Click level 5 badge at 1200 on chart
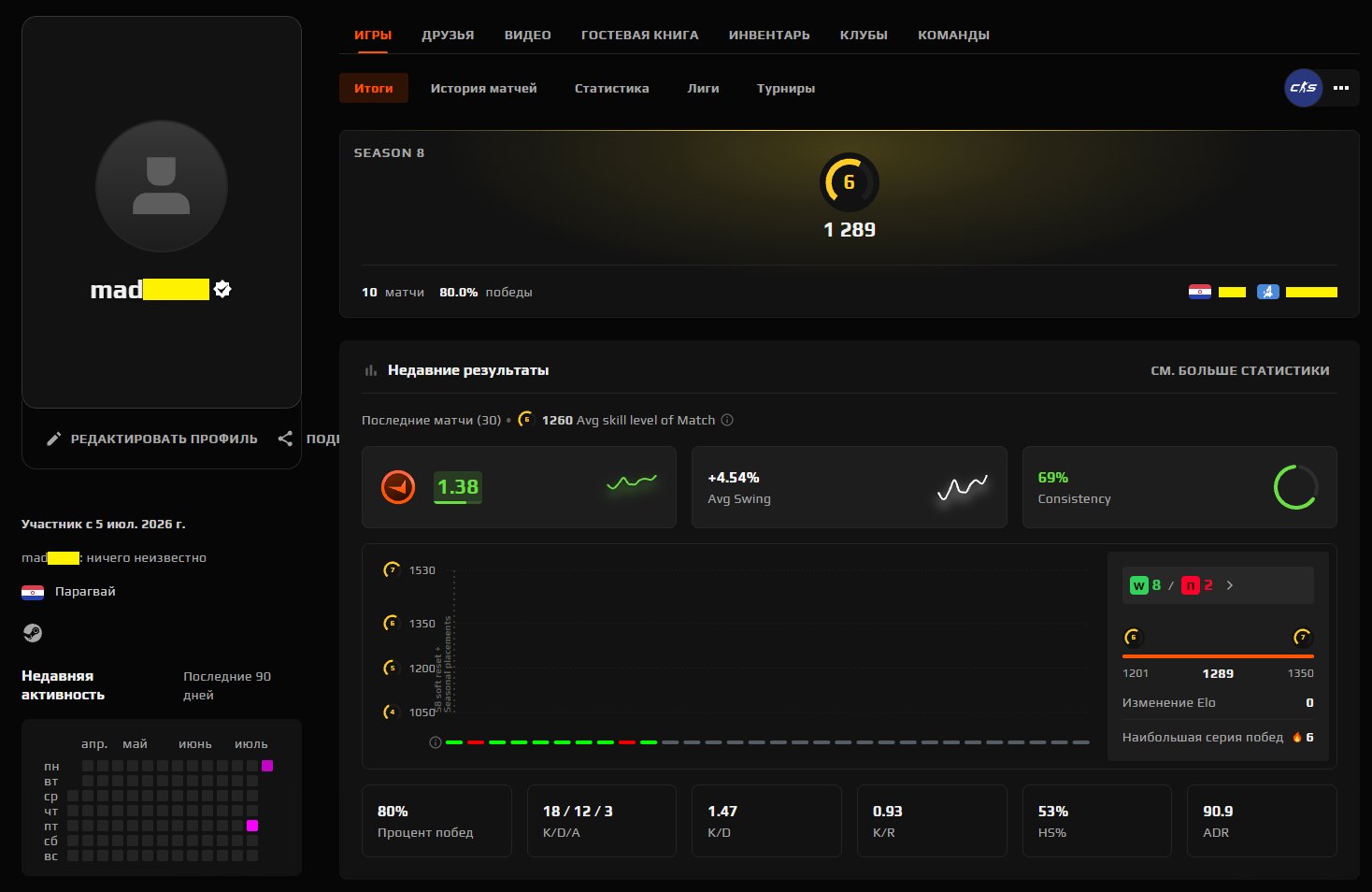 pyautogui.click(x=392, y=668)
